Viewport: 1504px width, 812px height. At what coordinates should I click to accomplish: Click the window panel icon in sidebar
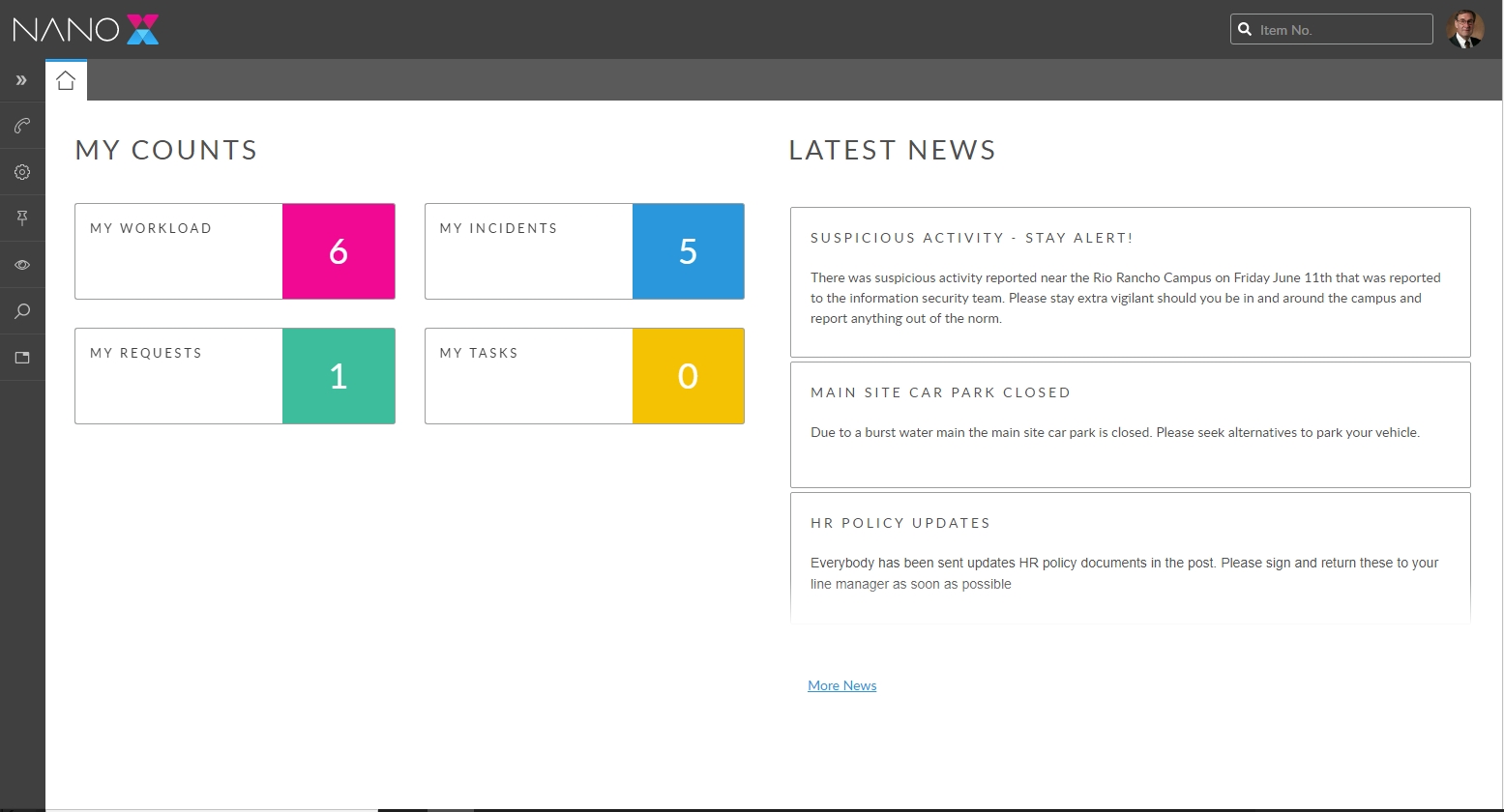(22, 358)
